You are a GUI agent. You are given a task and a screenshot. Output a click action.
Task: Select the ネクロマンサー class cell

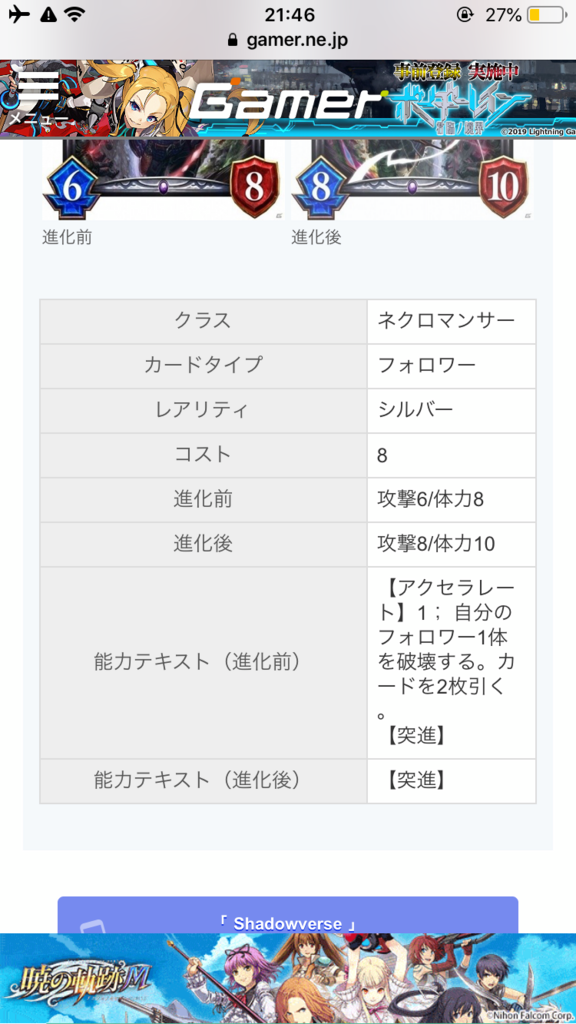click(x=451, y=321)
